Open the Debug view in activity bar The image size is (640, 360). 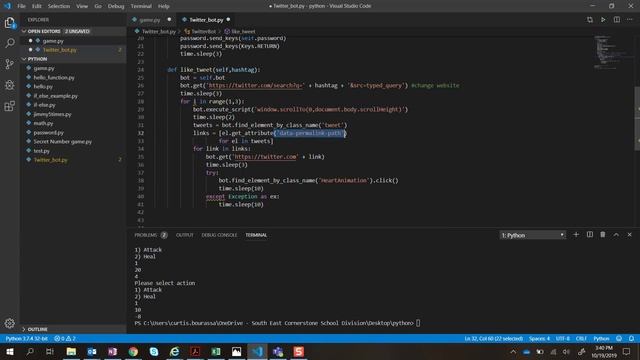coord(10,85)
